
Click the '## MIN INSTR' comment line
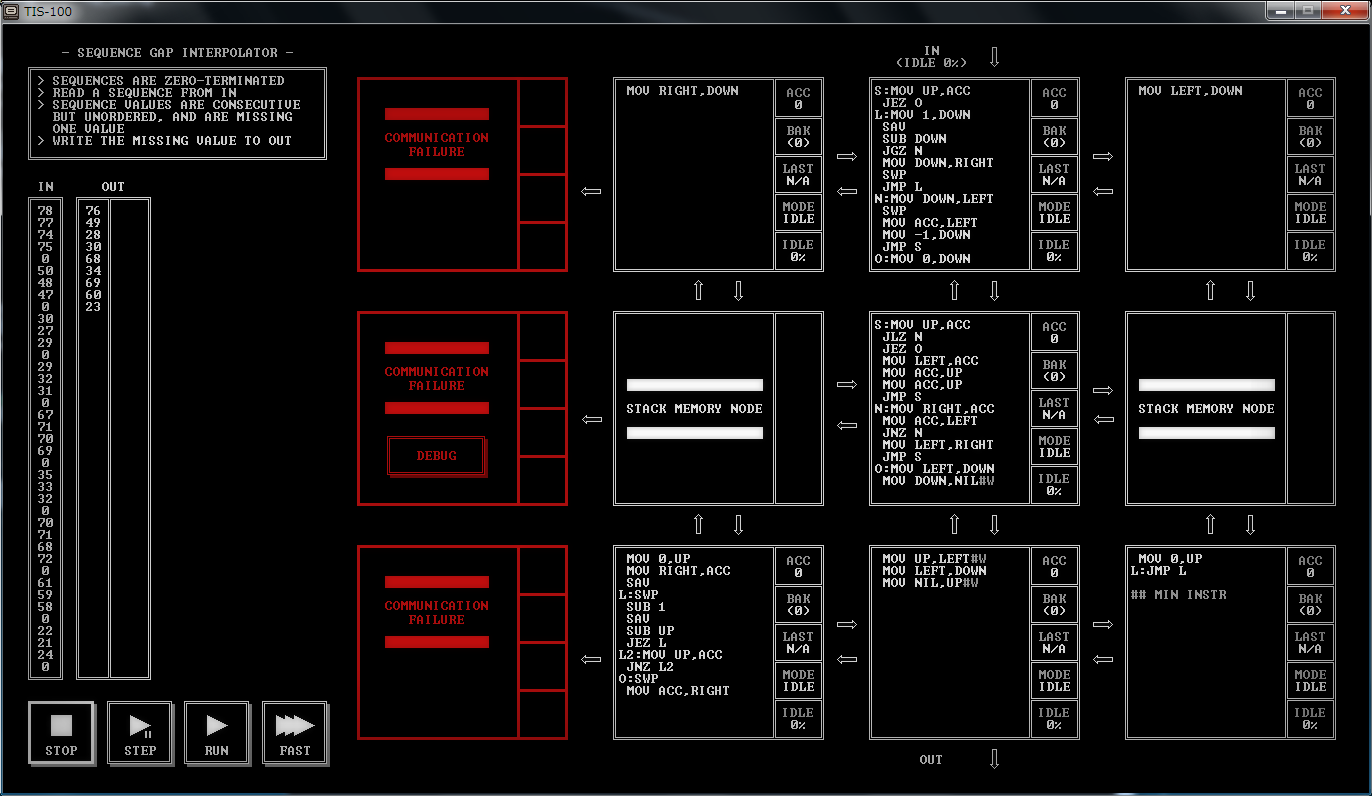coord(1178,595)
